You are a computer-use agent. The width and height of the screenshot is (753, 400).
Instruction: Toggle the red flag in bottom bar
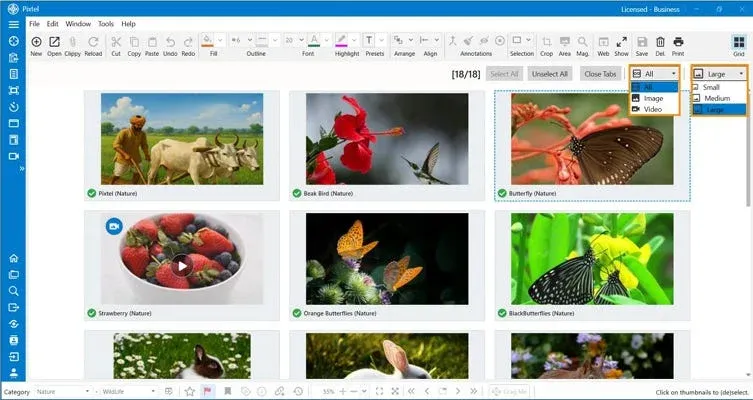coord(207,391)
